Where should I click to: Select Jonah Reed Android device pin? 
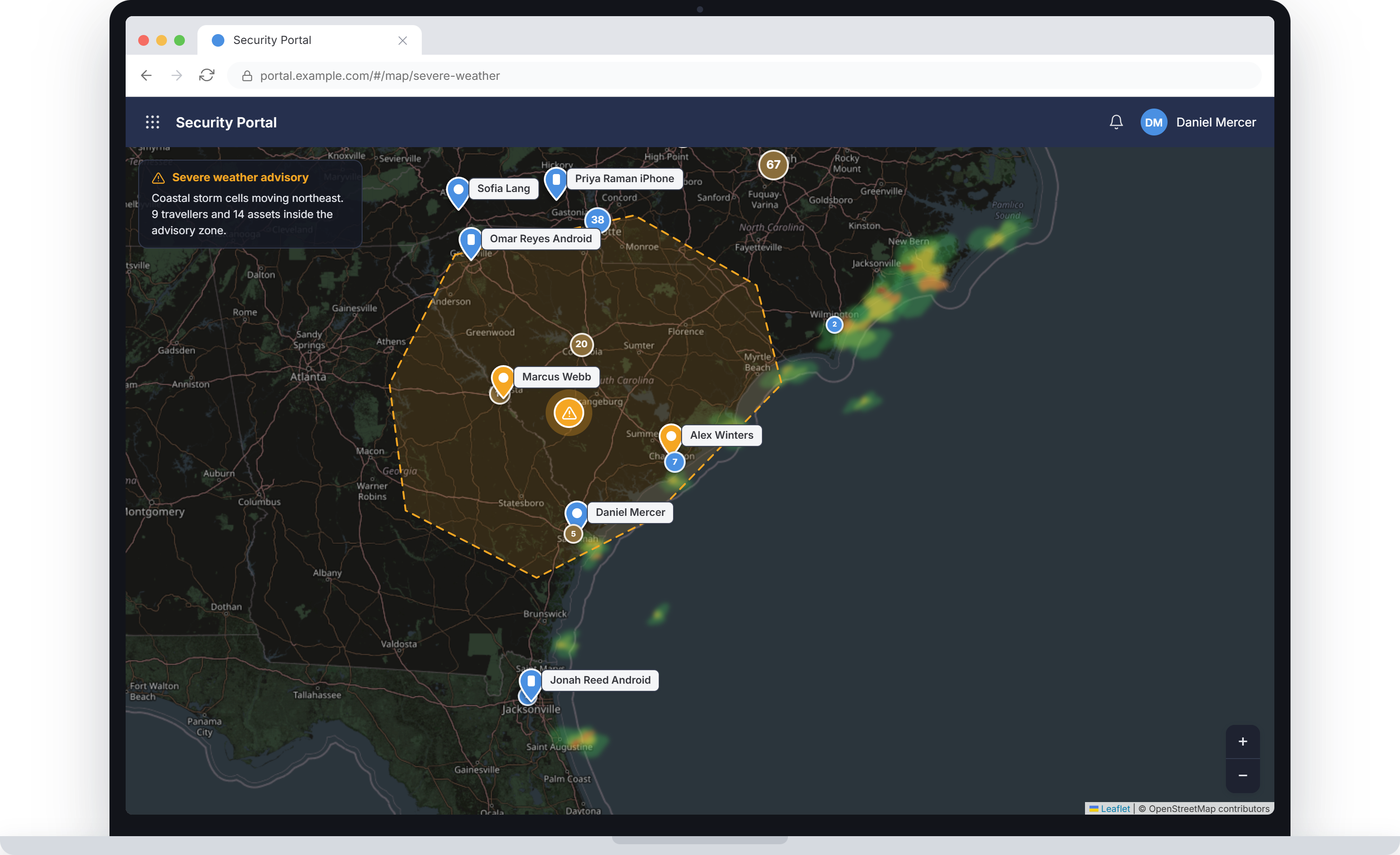(531, 685)
